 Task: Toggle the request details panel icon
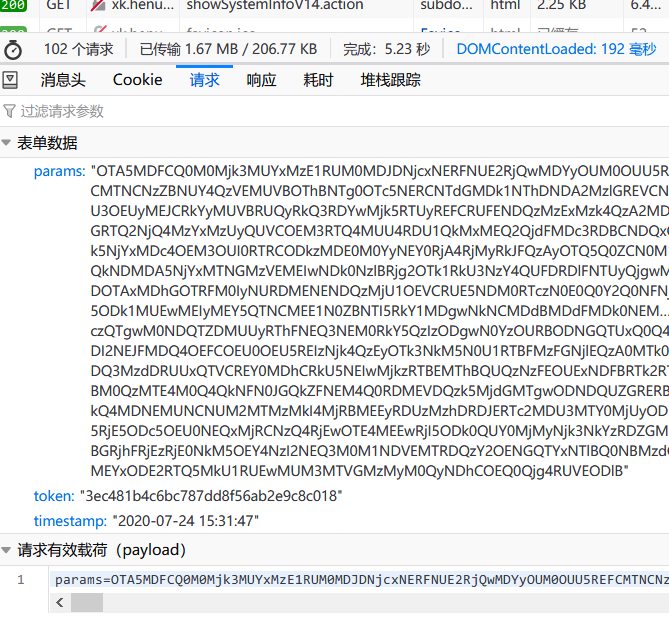pos(10,80)
